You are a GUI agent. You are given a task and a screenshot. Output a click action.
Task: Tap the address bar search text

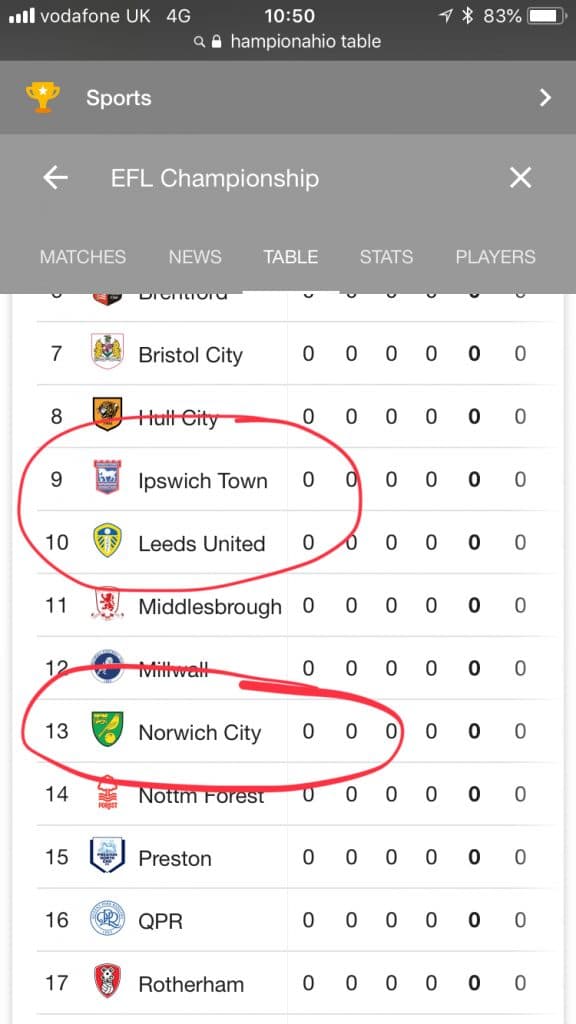tap(306, 41)
